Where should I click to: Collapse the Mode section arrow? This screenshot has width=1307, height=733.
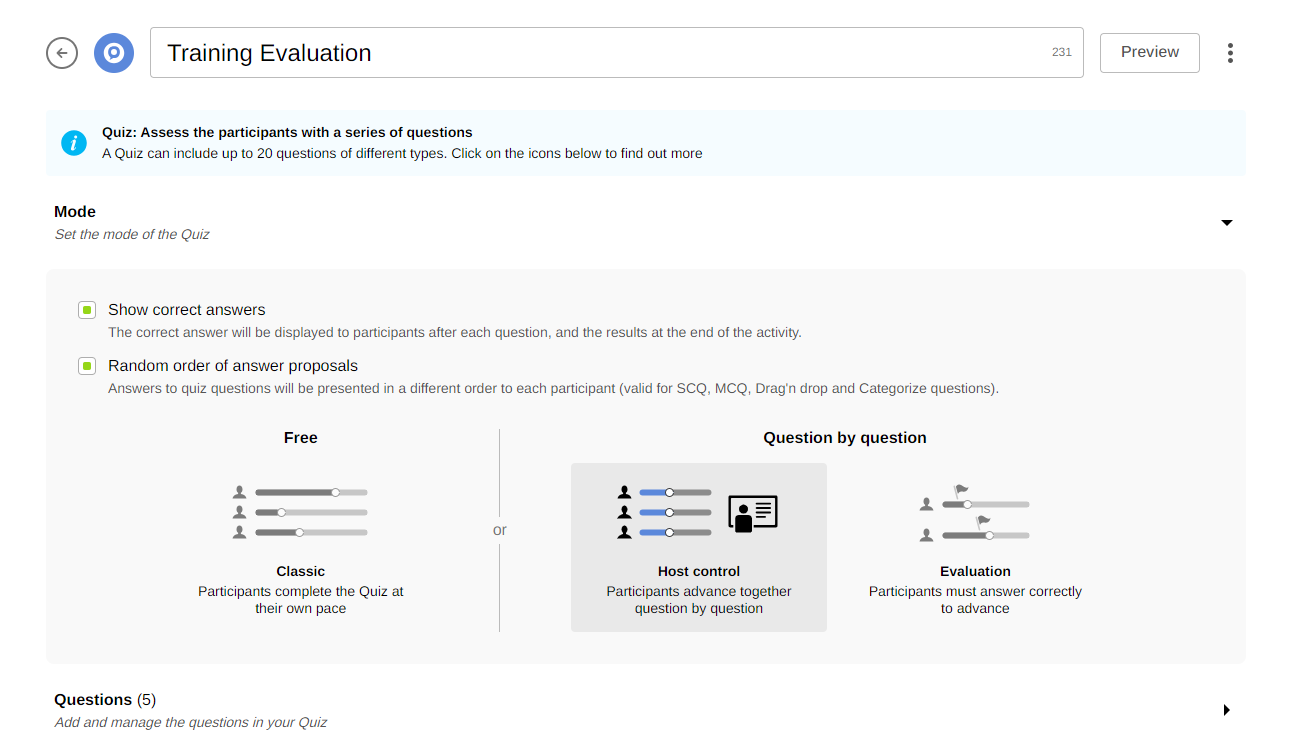(1227, 222)
